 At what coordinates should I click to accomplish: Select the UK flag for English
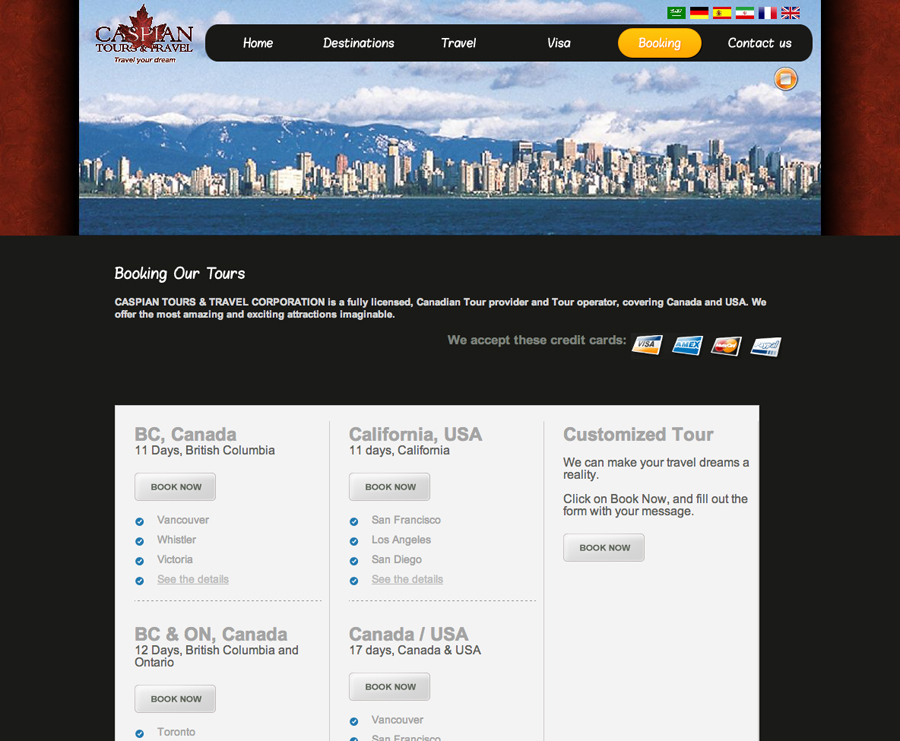click(x=790, y=13)
